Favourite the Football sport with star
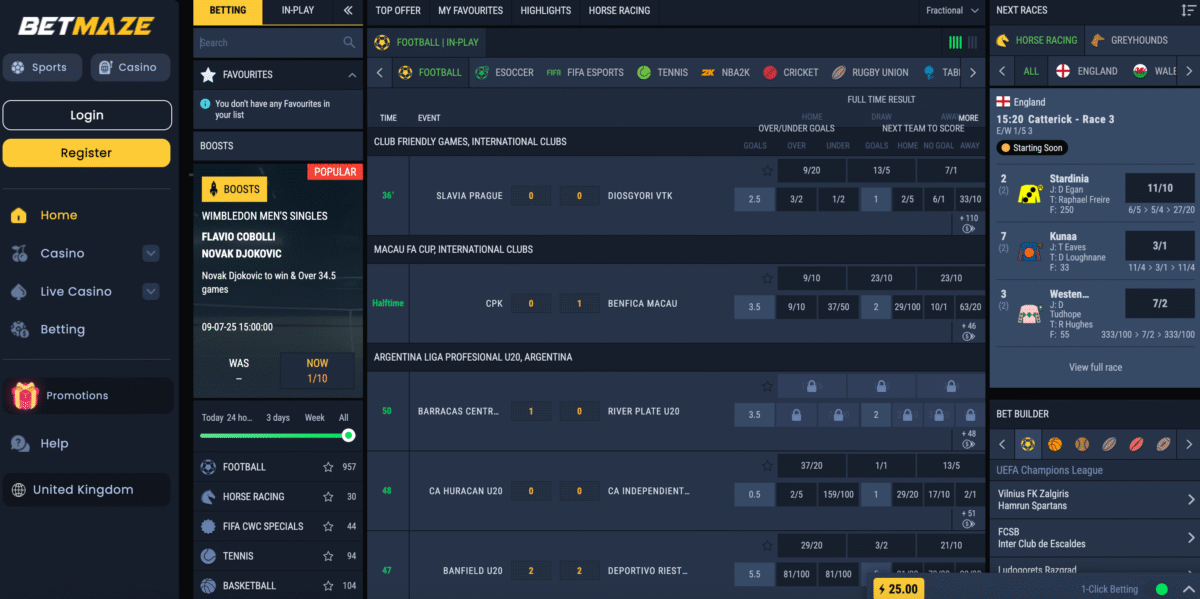Image resolution: width=1200 pixels, height=599 pixels. tap(328, 467)
